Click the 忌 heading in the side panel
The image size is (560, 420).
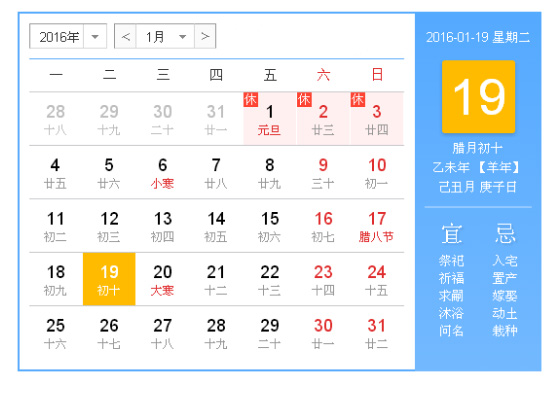coord(505,234)
